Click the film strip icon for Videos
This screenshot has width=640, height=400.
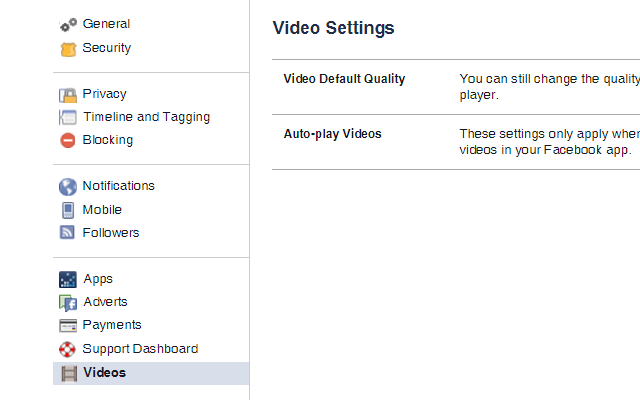point(68,373)
